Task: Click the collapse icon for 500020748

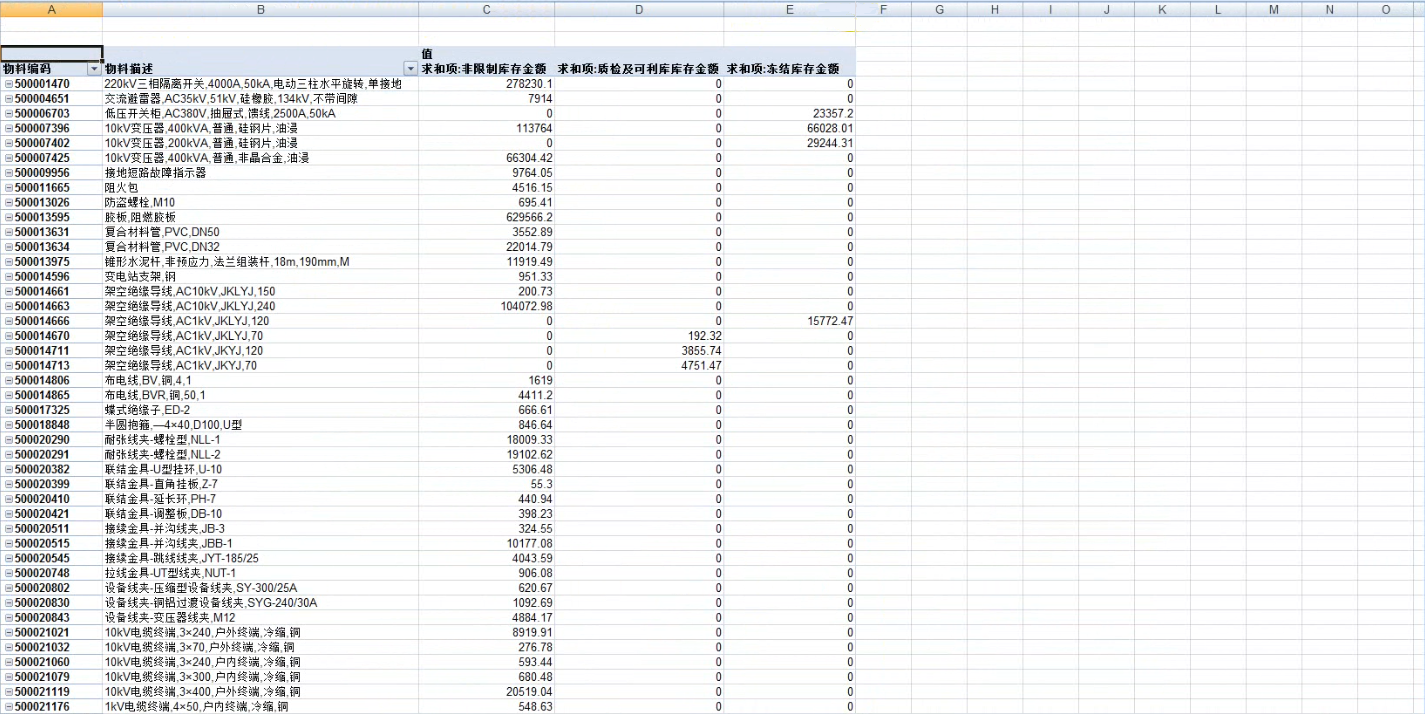Action: click(9, 573)
